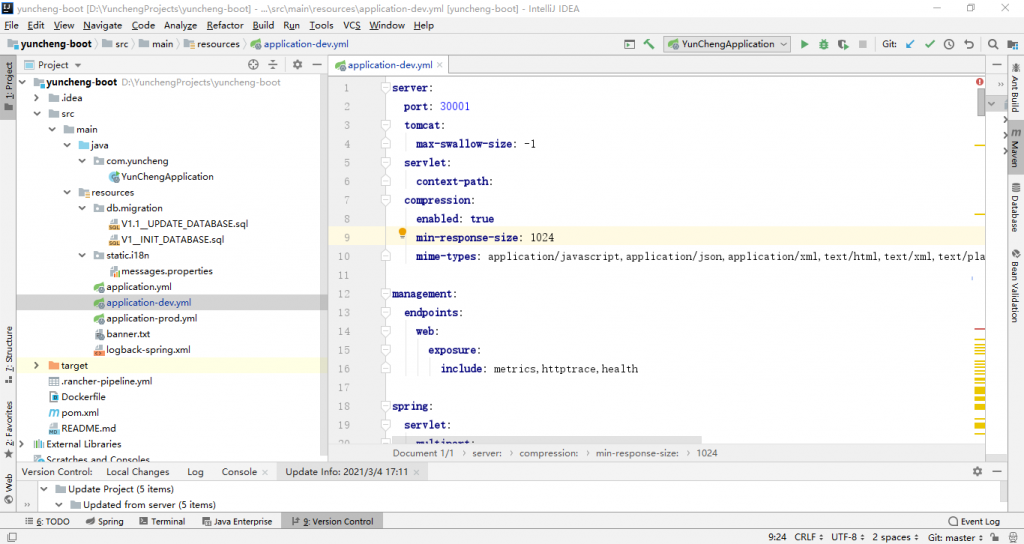Show Git history clock icon
Screen dimensions: 1024x544
tap(949, 44)
